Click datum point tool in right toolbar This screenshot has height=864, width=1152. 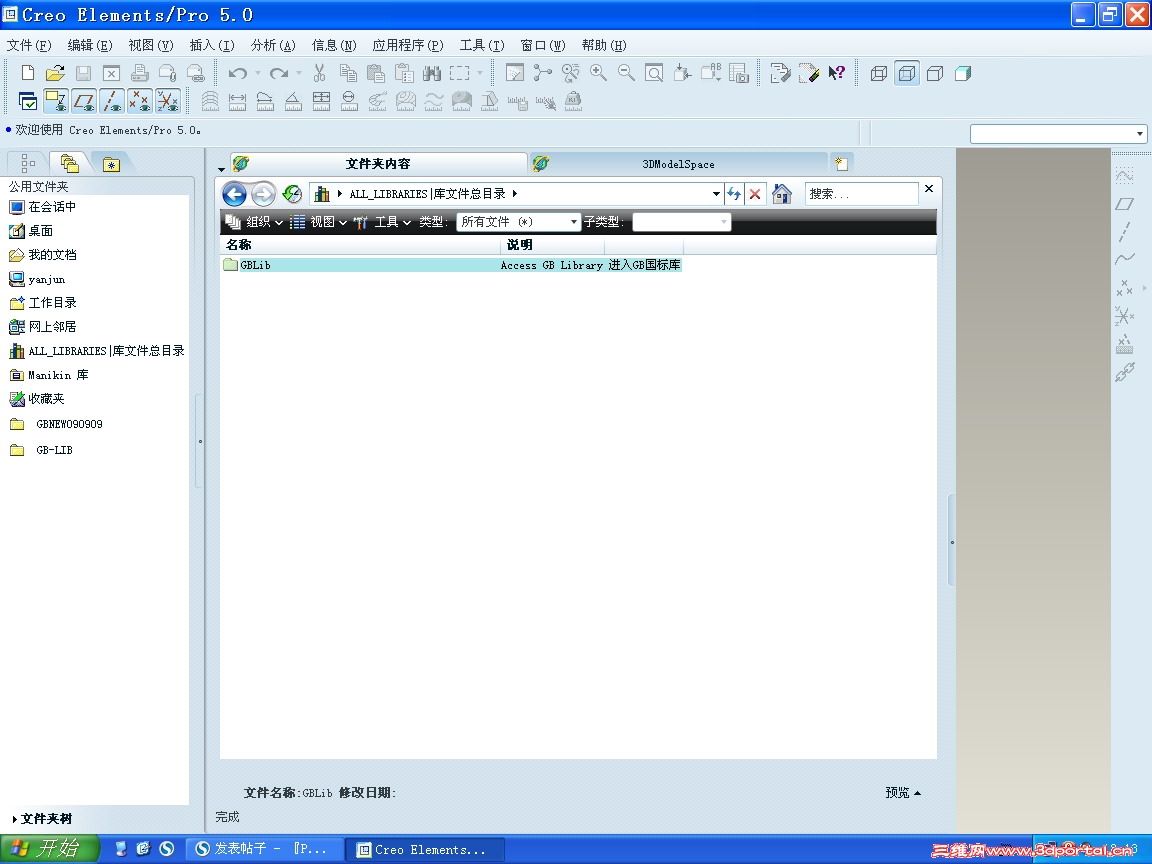[1124, 288]
